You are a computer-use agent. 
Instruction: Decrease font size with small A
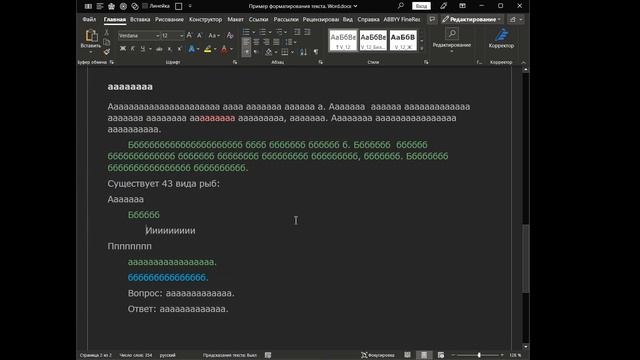(200, 36)
